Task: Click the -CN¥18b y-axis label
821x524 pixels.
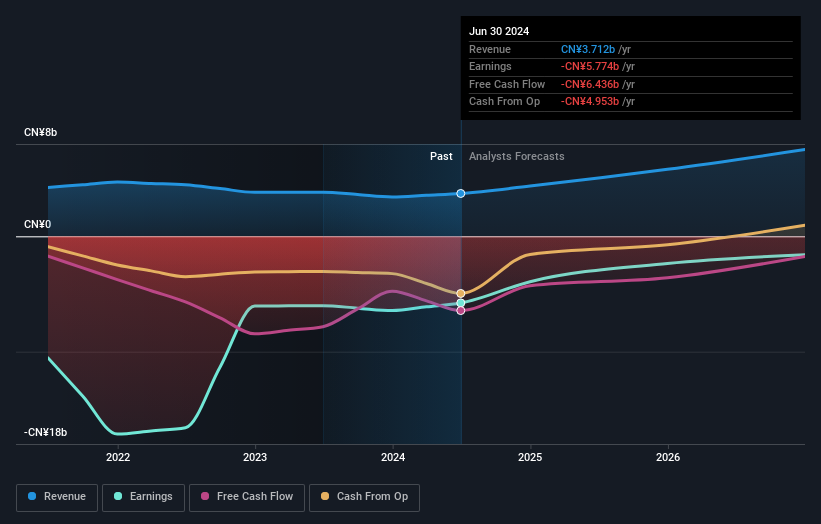Action: coord(46,432)
